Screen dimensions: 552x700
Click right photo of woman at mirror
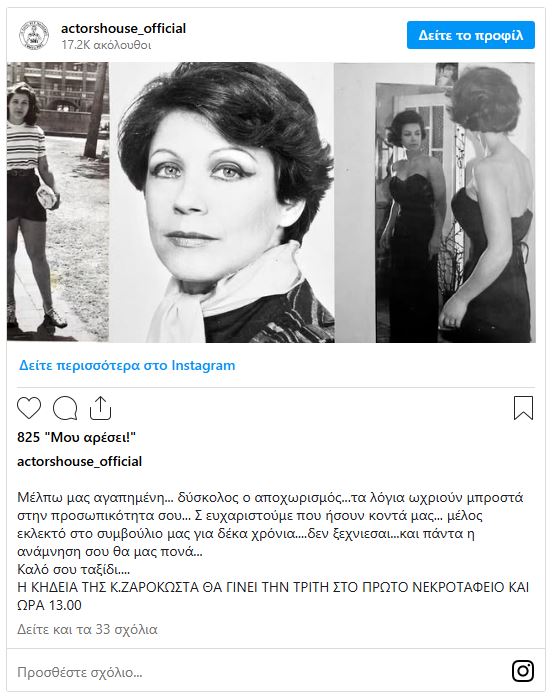(x=435, y=202)
